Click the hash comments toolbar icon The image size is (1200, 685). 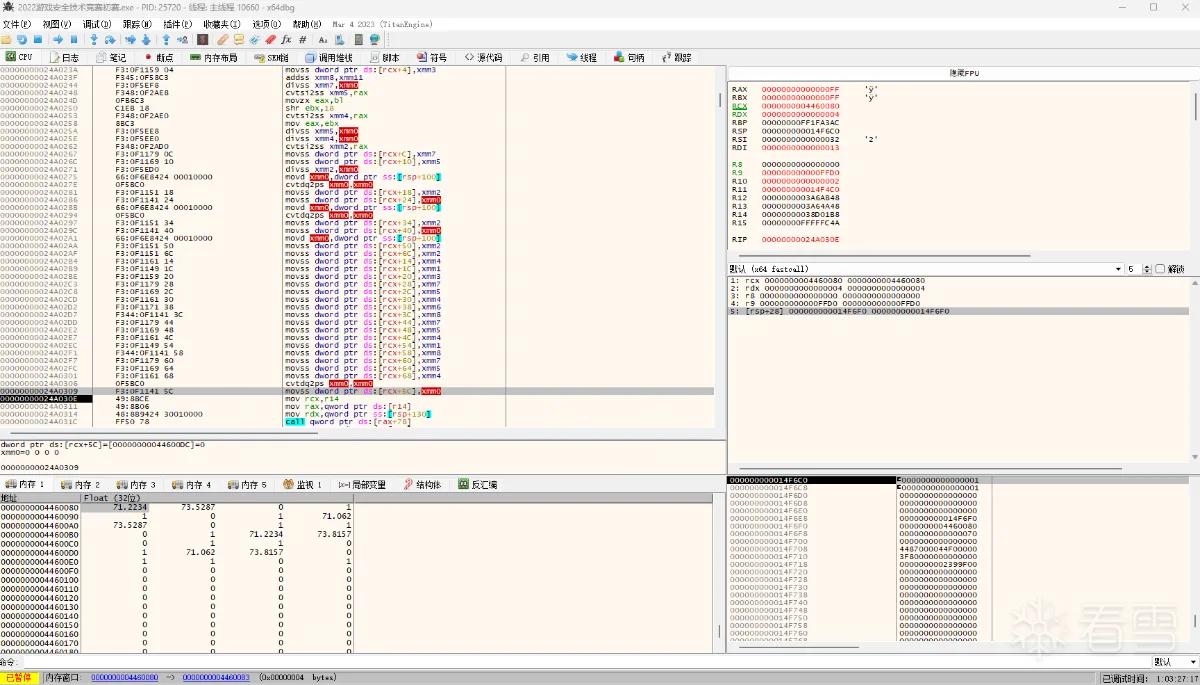coord(302,40)
